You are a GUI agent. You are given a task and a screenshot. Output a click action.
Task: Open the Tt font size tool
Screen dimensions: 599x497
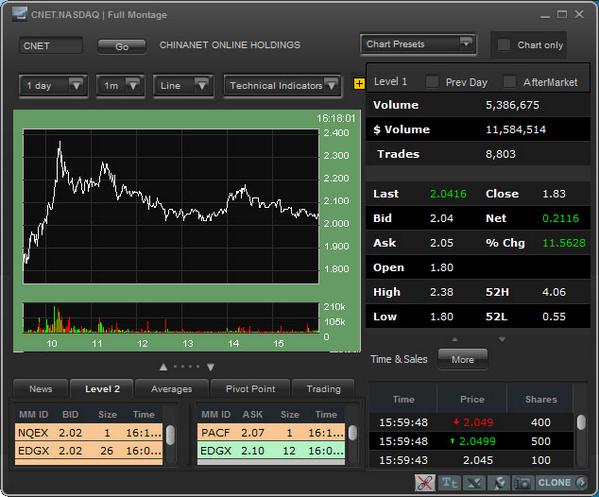(x=450, y=483)
